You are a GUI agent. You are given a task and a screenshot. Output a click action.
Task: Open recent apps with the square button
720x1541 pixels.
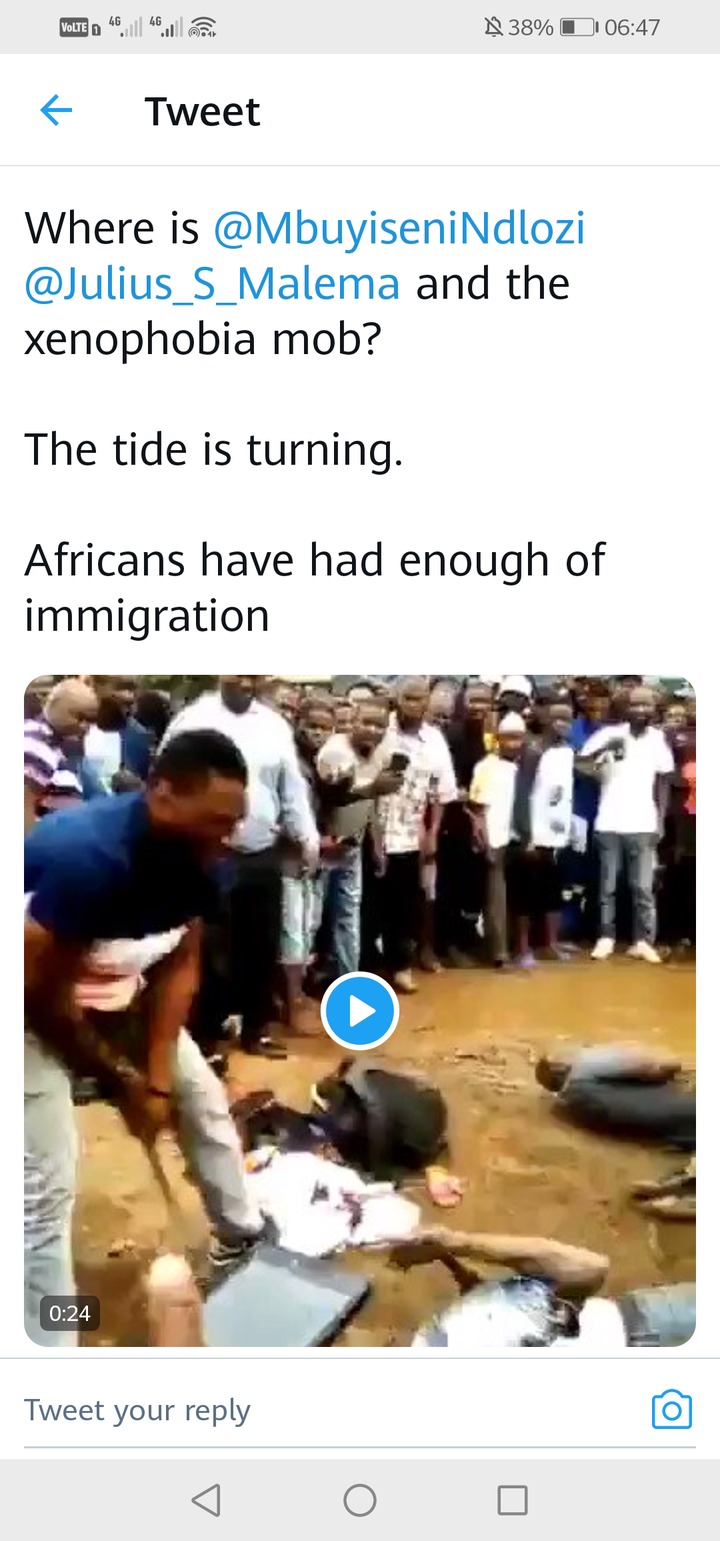pyautogui.click(x=513, y=1499)
